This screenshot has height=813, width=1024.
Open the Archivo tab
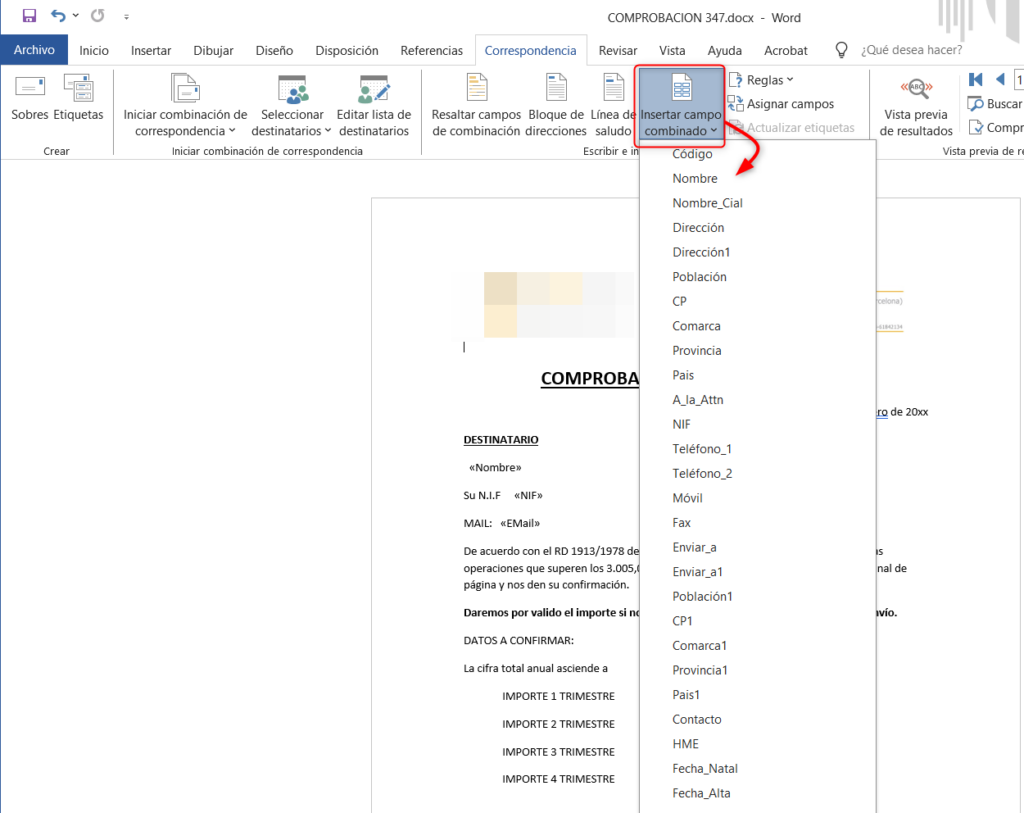34,50
